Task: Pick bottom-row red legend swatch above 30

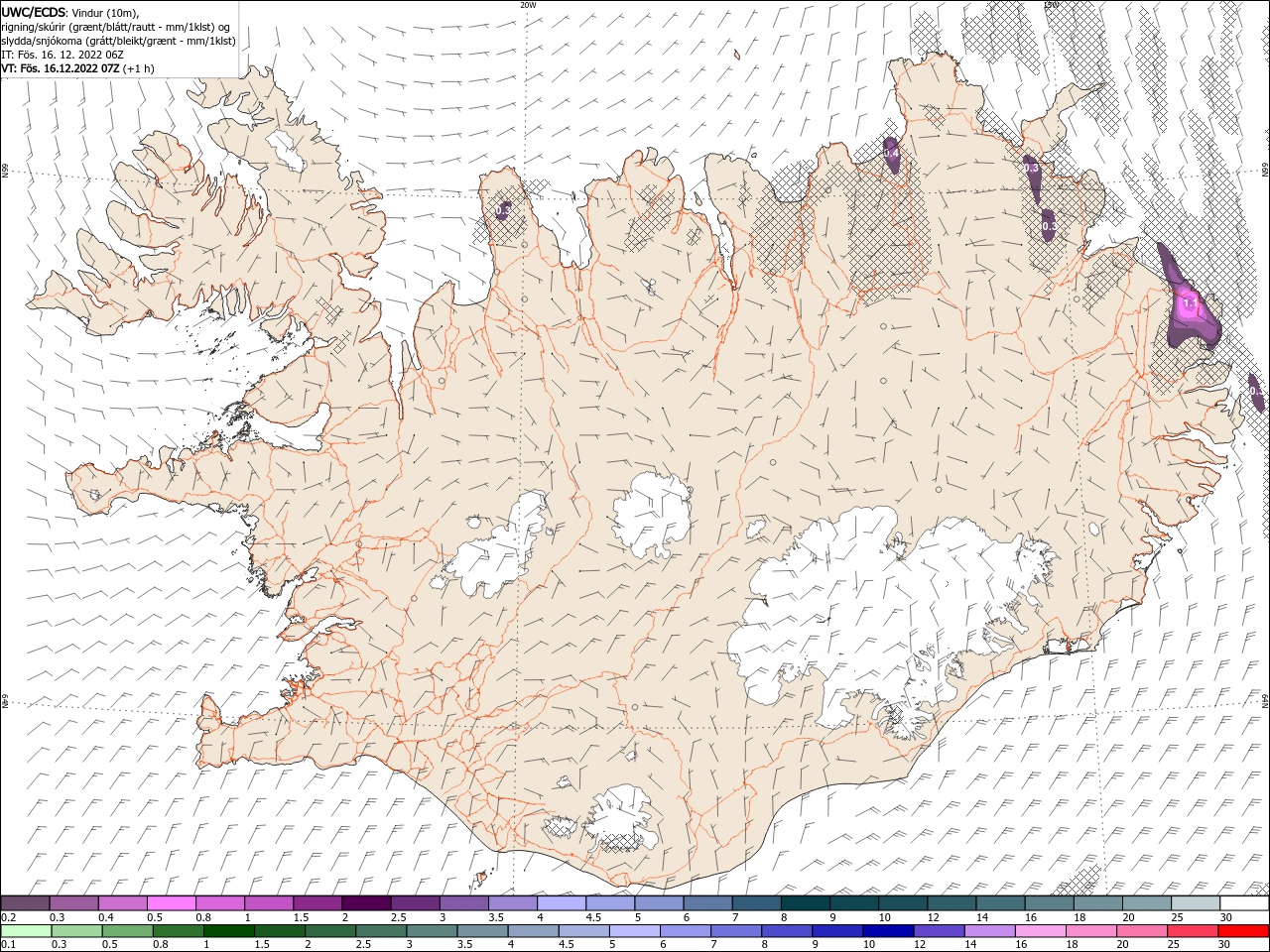Action: click(x=1242, y=931)
